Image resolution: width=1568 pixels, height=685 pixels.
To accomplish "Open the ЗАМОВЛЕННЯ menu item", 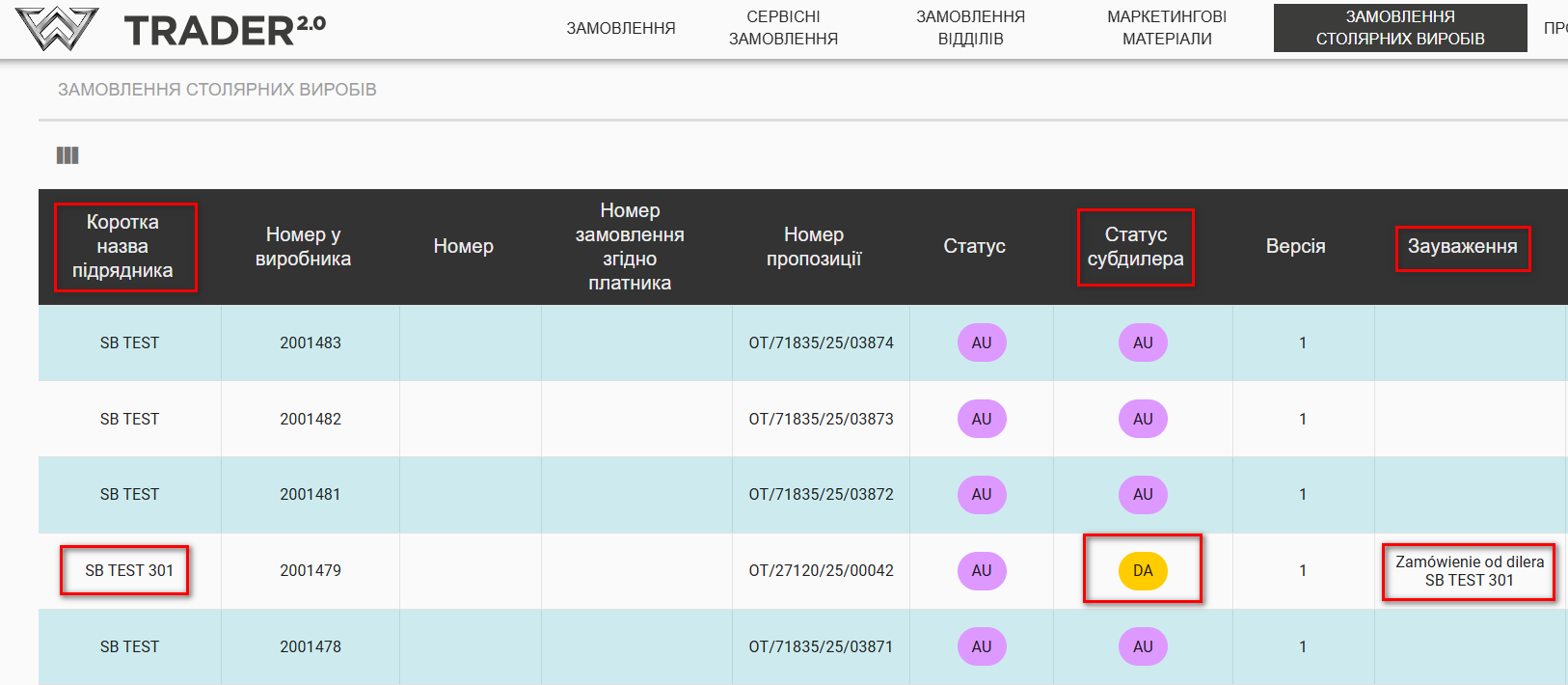I will click(621, 28).
